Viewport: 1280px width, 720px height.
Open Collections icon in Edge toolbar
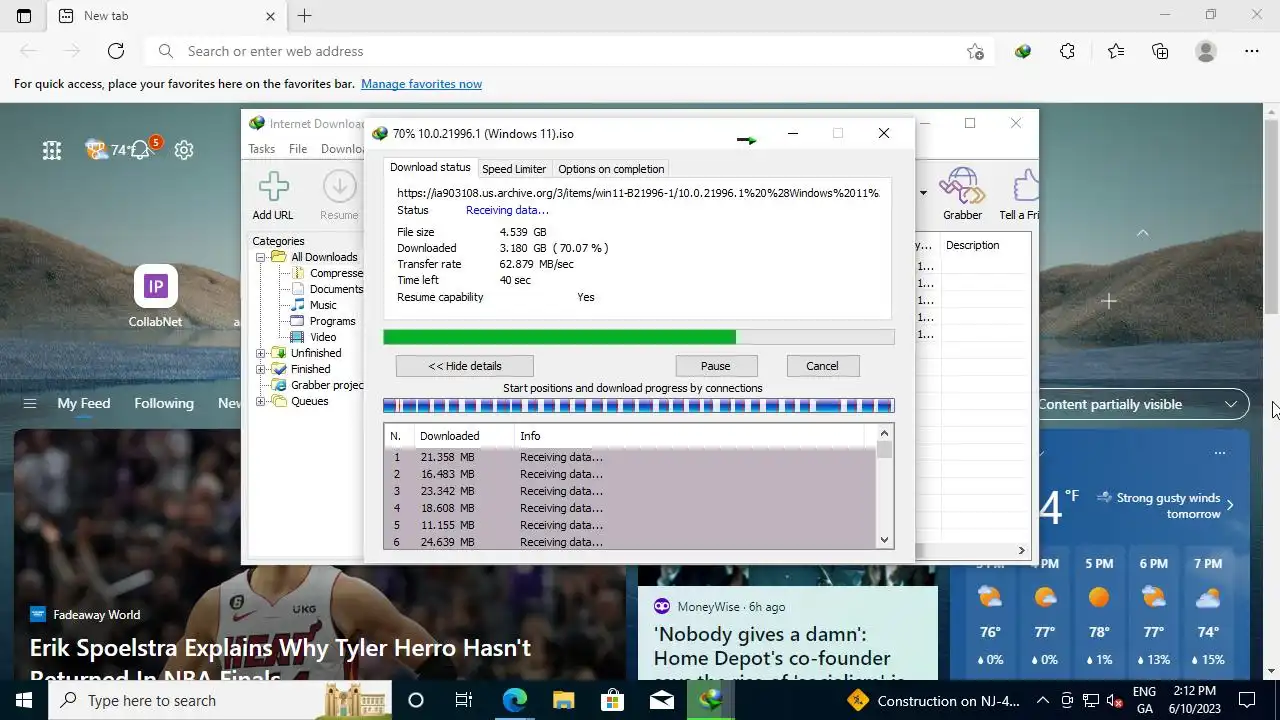pyautogui.click(x=1160, y=51)
